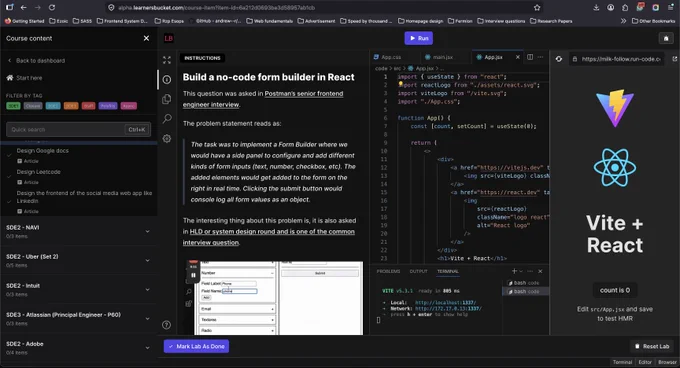Open editor more actions ellipsis

540,57
